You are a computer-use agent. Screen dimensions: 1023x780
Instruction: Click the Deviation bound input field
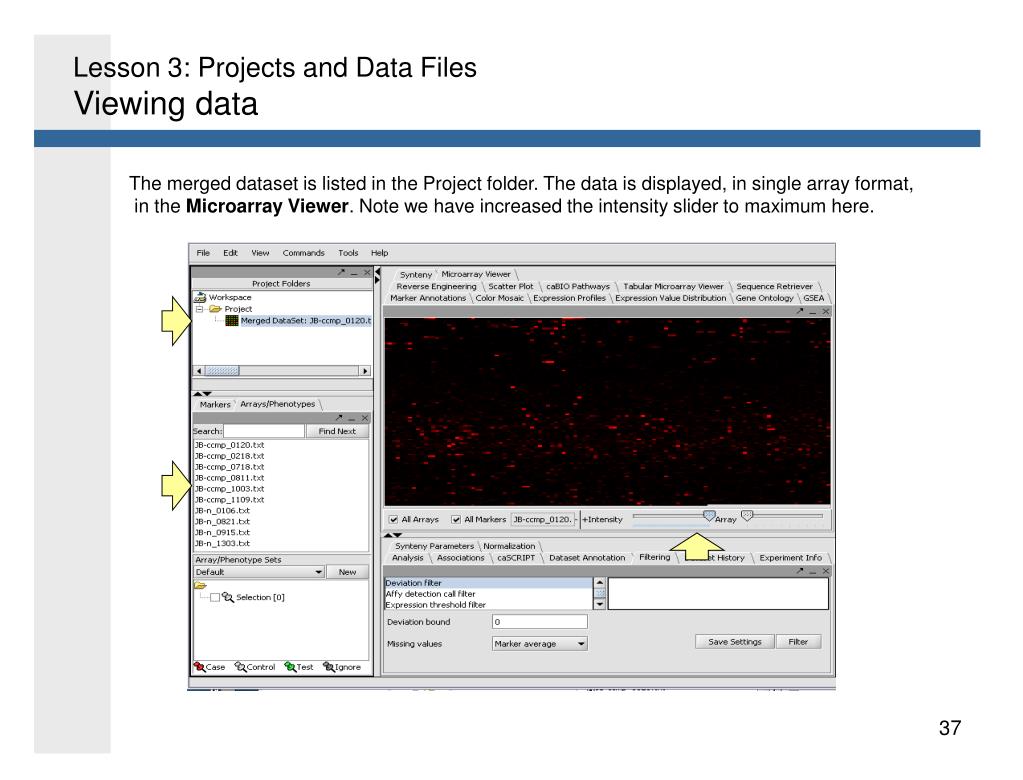tap(539, 622)
